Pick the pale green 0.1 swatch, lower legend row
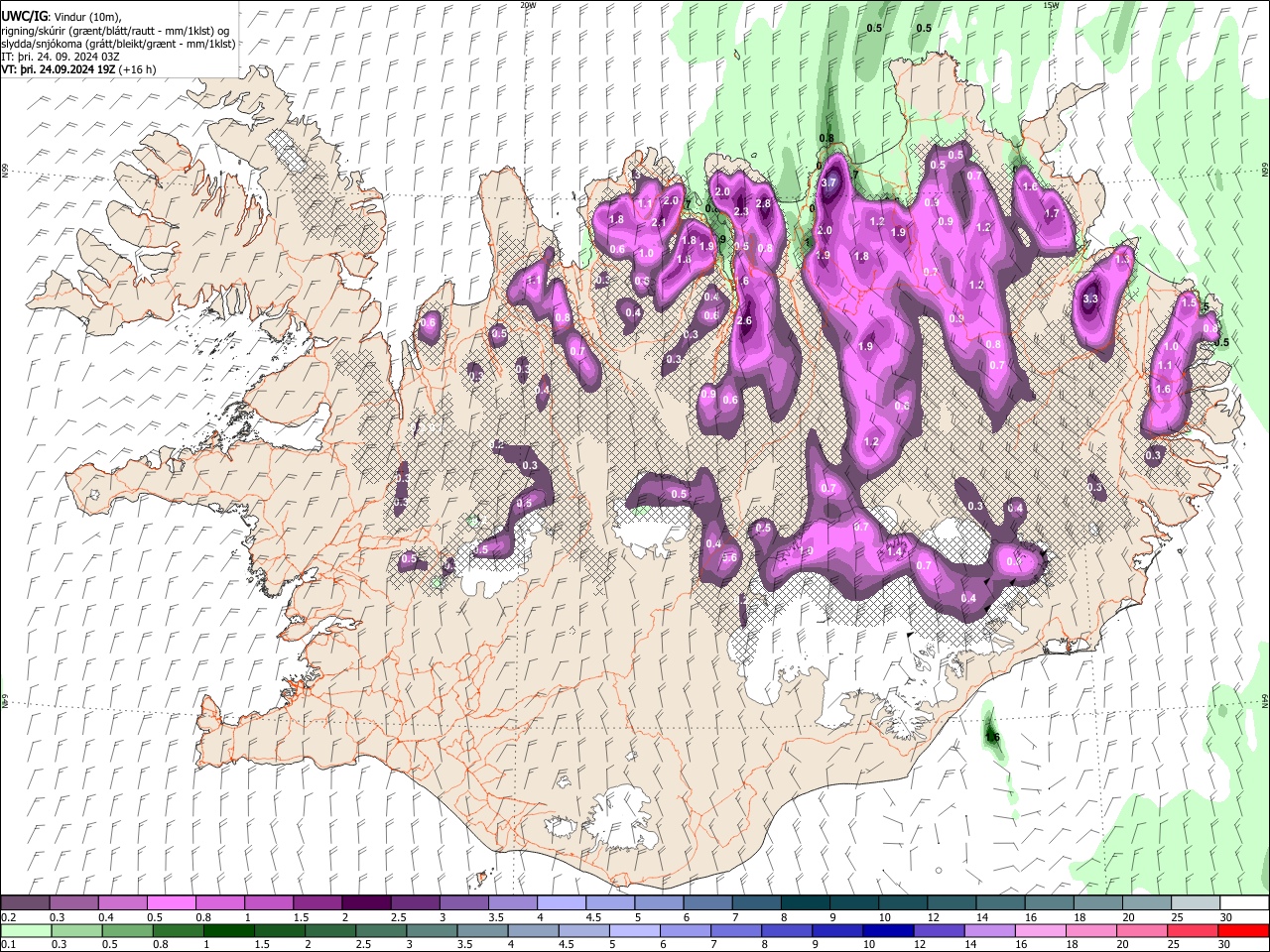 (25, 930)
